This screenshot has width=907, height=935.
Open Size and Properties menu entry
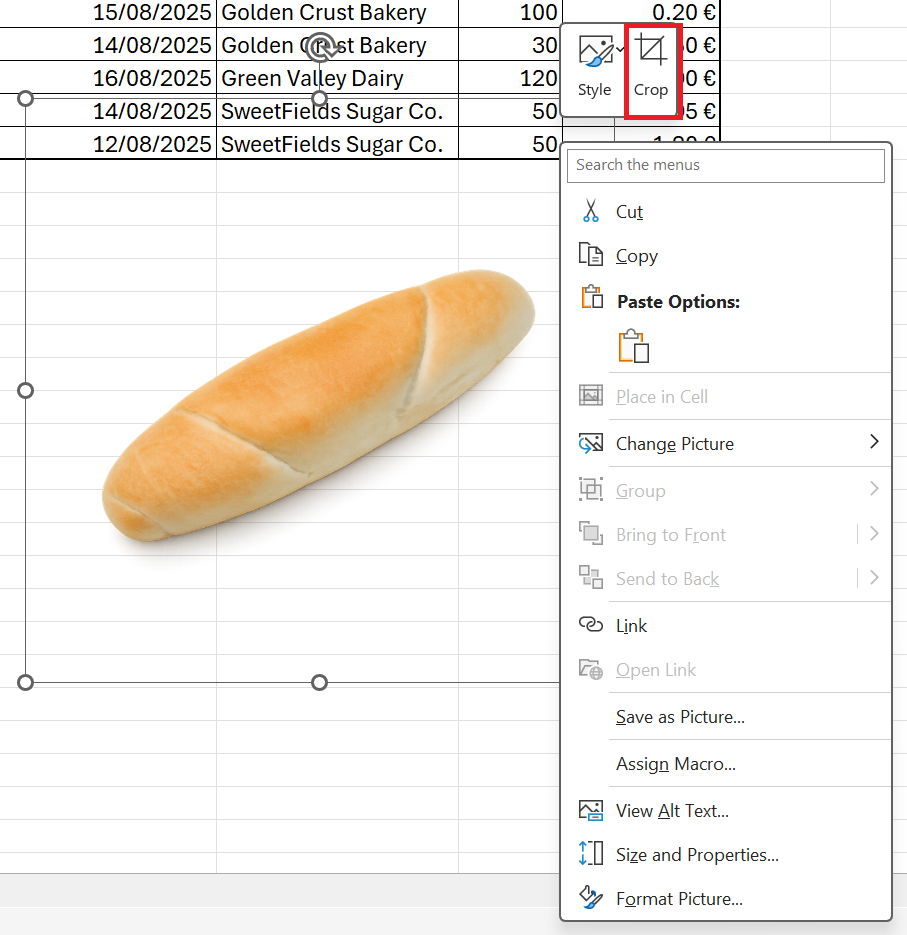click(x=726, y=854)
